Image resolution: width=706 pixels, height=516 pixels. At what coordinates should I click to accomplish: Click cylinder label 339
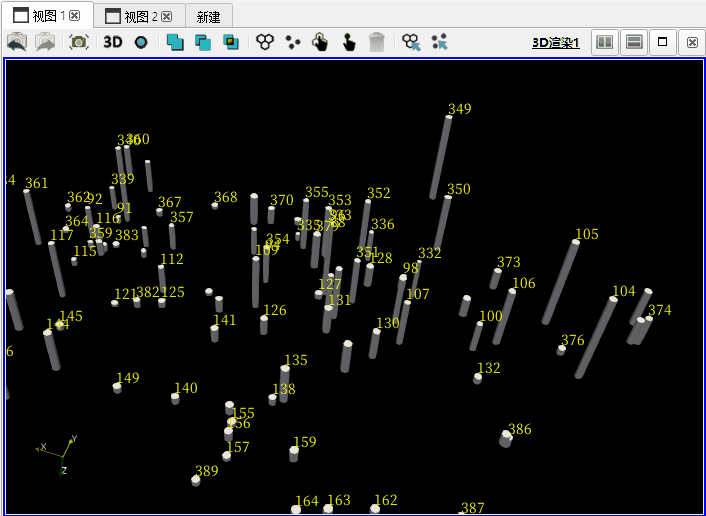coord(122,179)
